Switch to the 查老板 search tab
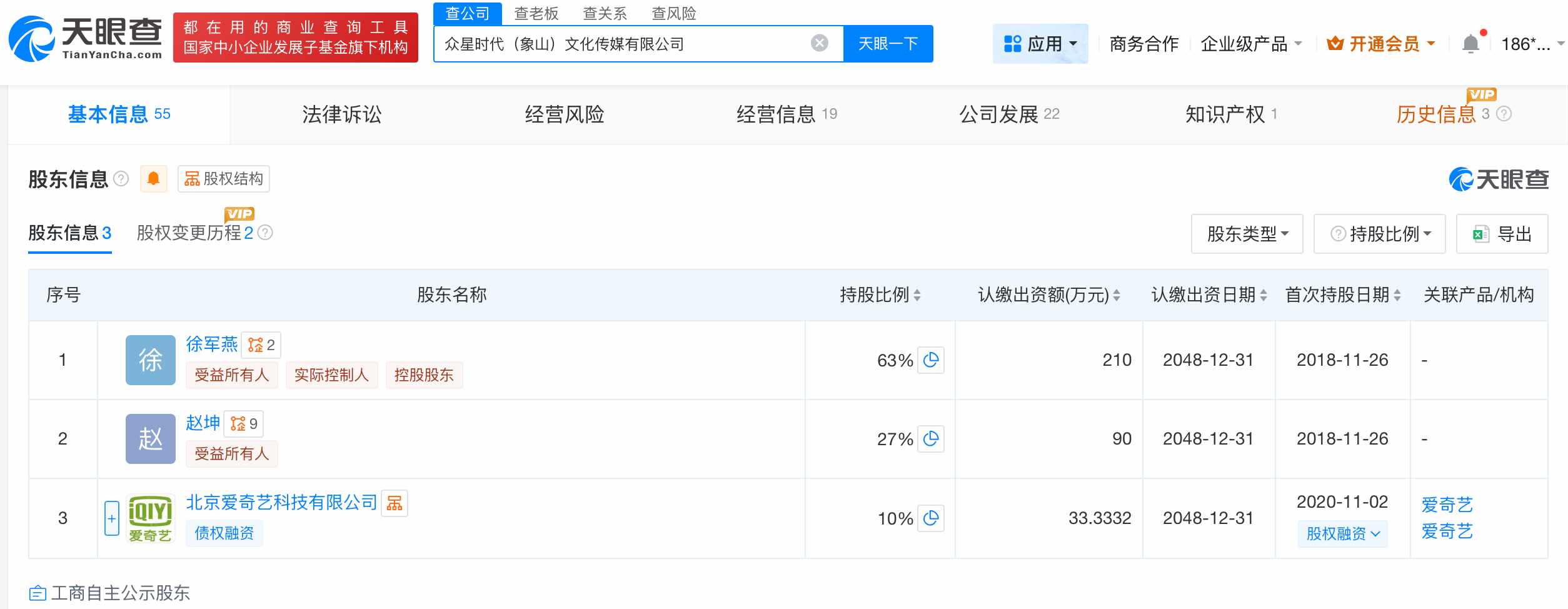Image resolution: width=1568 pixels, height=609 pixels. (x=537, y=13)
